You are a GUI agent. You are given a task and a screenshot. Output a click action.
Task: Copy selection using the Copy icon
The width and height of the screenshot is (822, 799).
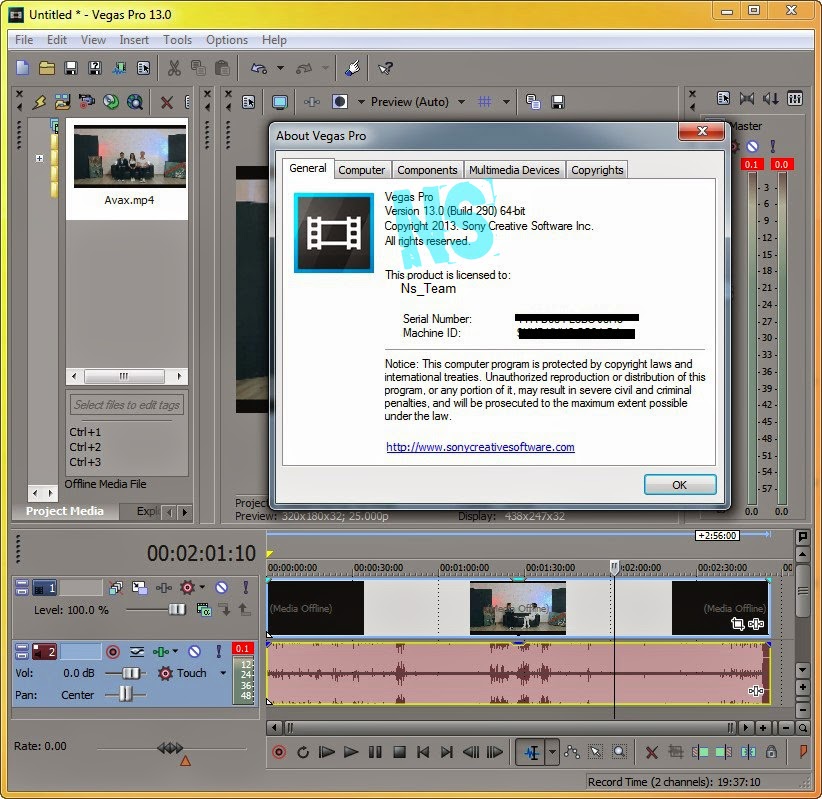point(198,68)
